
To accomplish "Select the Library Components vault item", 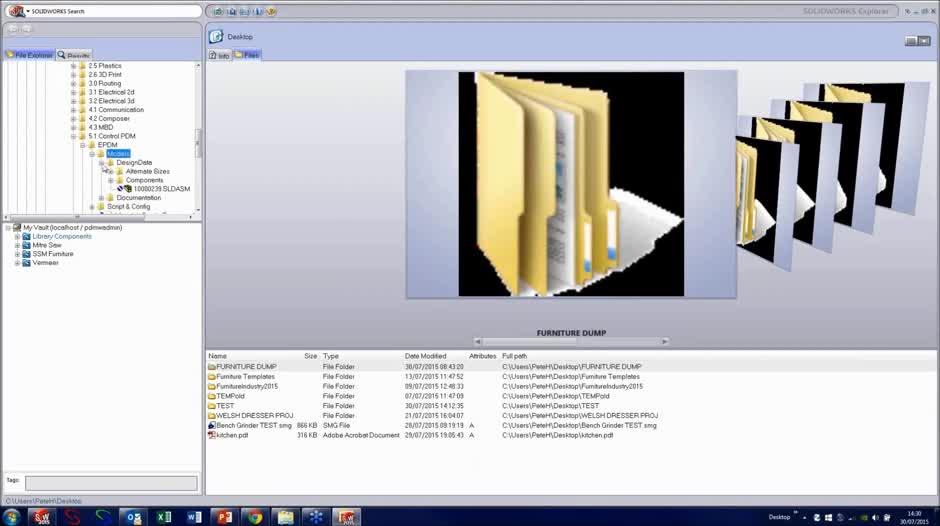I will click(x=61, y=236).
